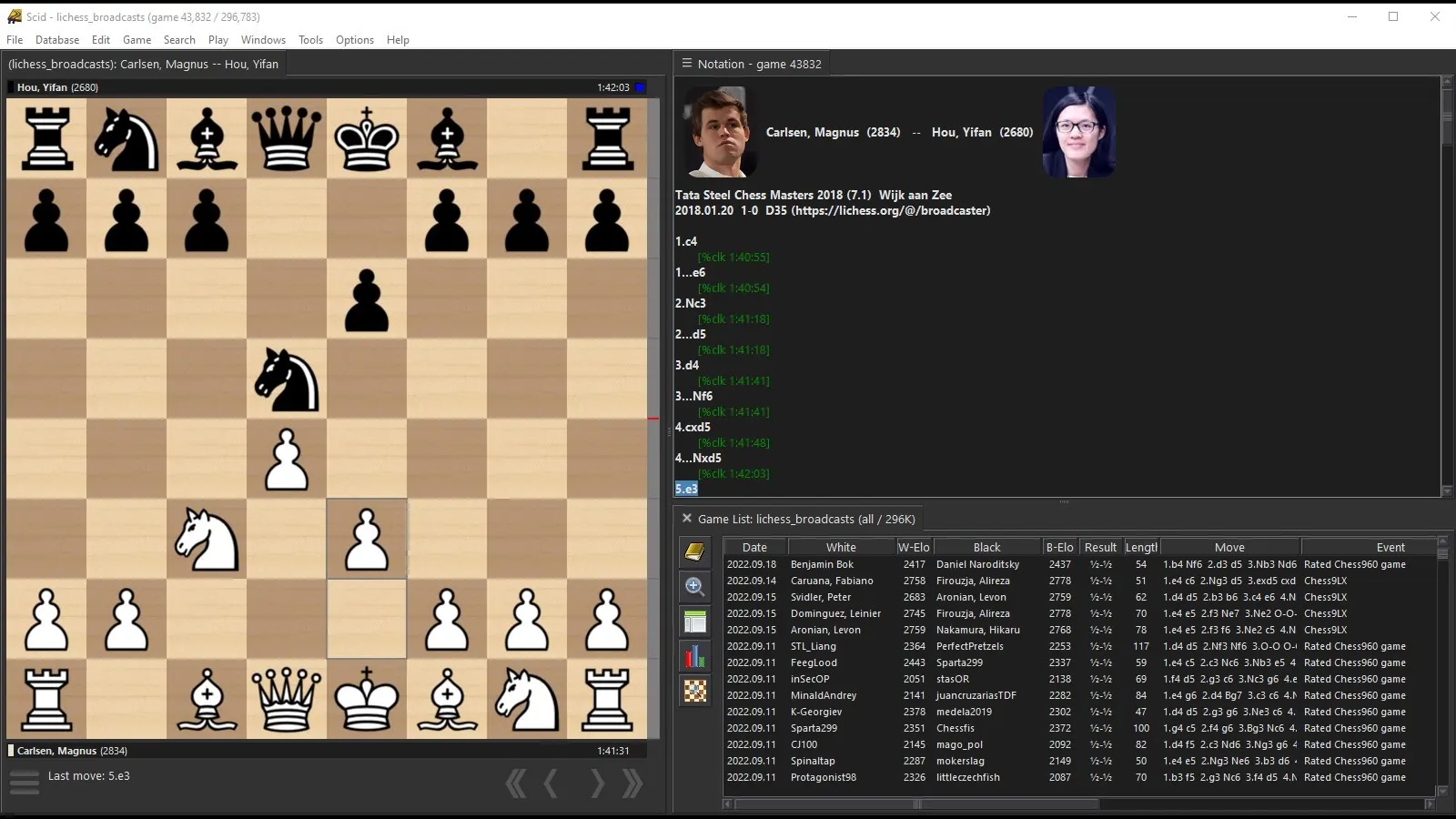1456x819 pixels.
Task: Click the golden book icon in Game List
Action: [695, 551]
